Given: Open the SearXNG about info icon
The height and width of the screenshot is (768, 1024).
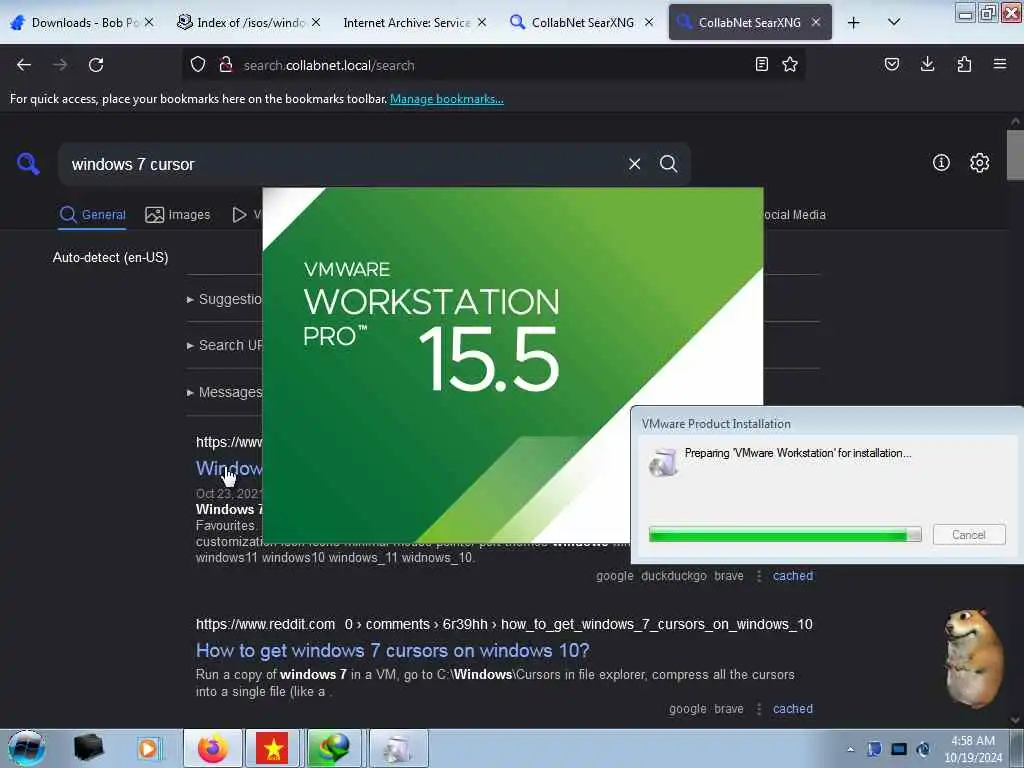Looking at the screenshot, I should [x=941, y=163].
